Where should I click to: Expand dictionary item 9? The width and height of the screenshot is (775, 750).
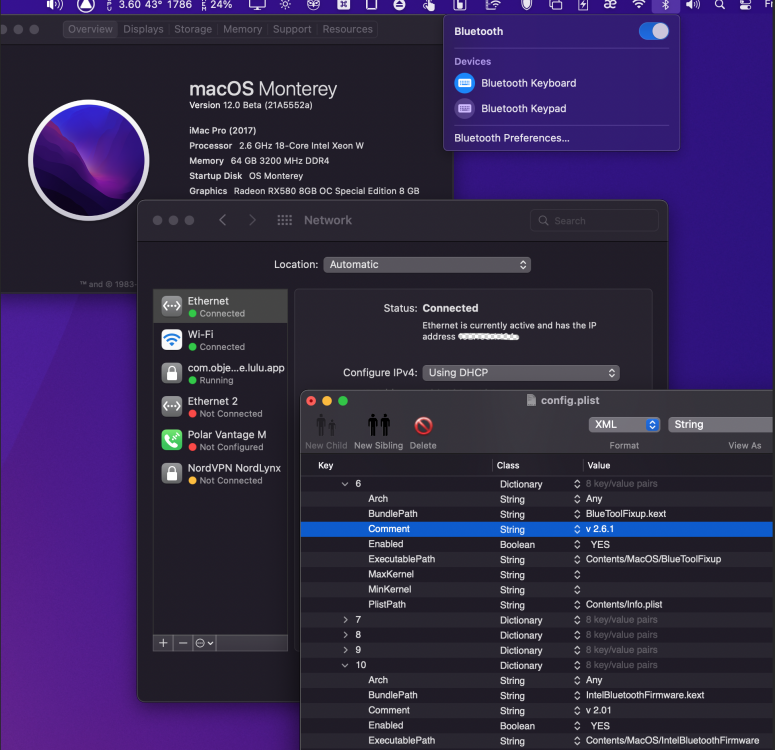(345, 650)
